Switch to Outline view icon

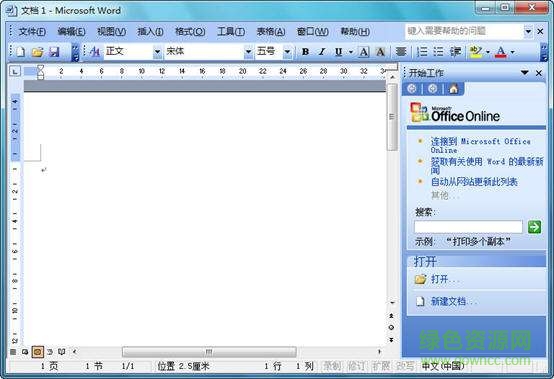(x=50, y=352)
